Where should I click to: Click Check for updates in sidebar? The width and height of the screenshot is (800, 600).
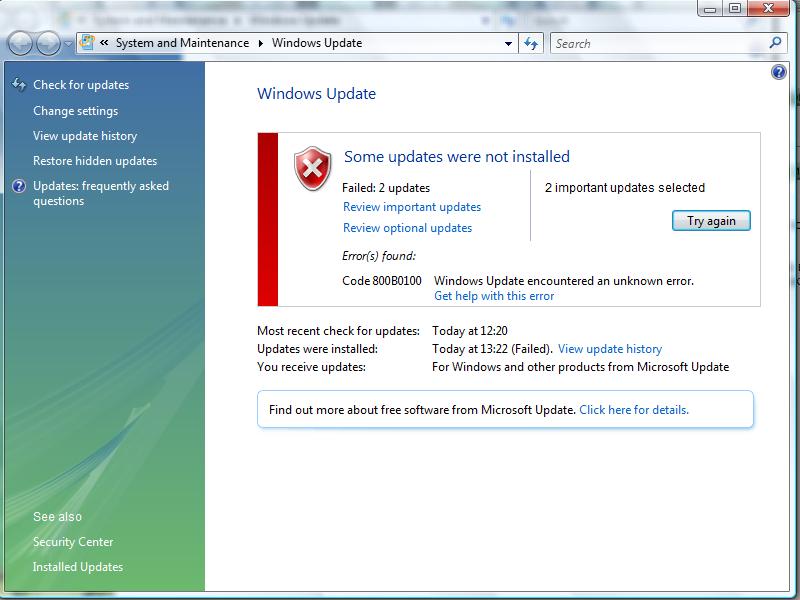coord(81,85)
